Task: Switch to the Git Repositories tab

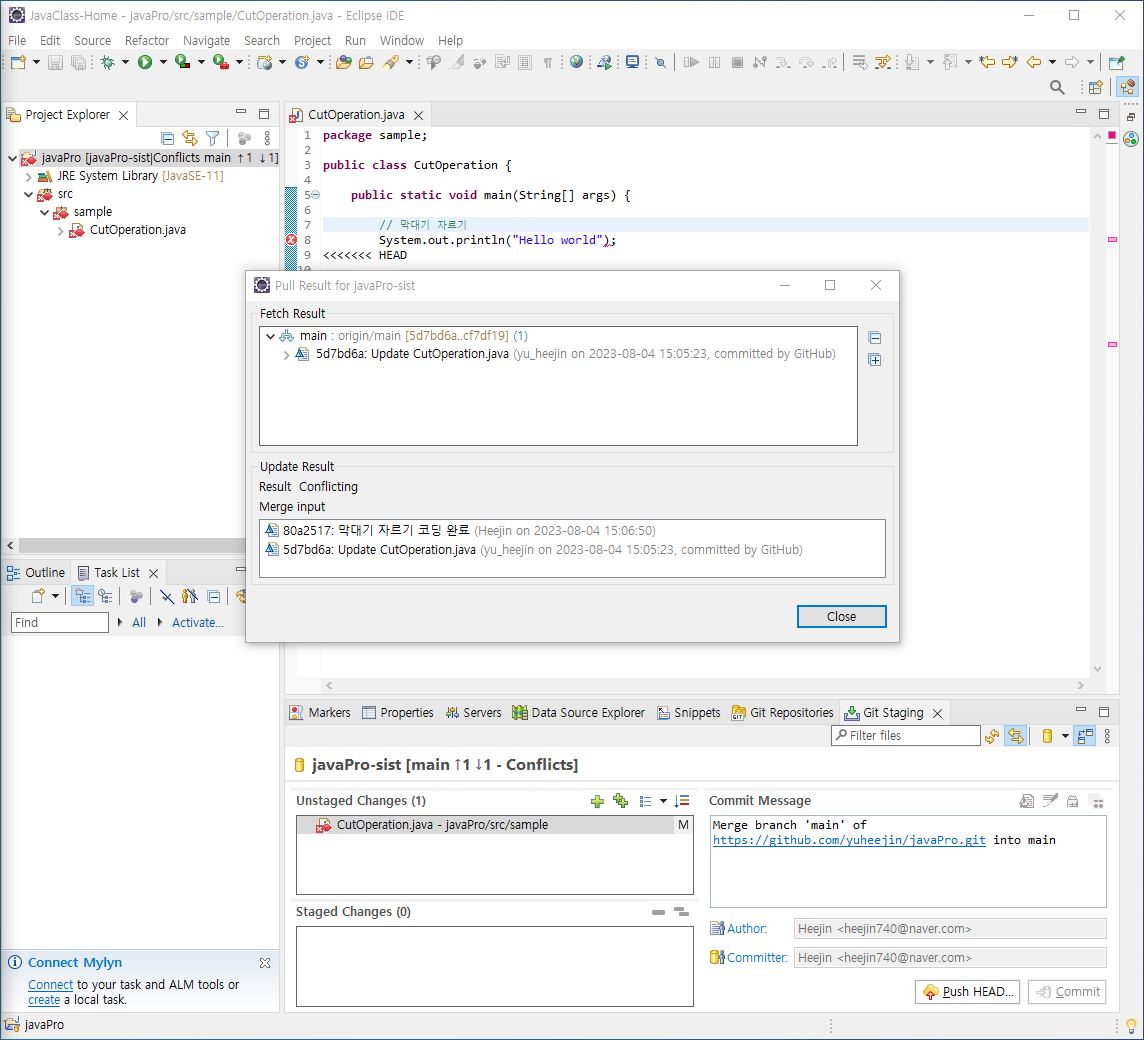Action: point(782,713)
